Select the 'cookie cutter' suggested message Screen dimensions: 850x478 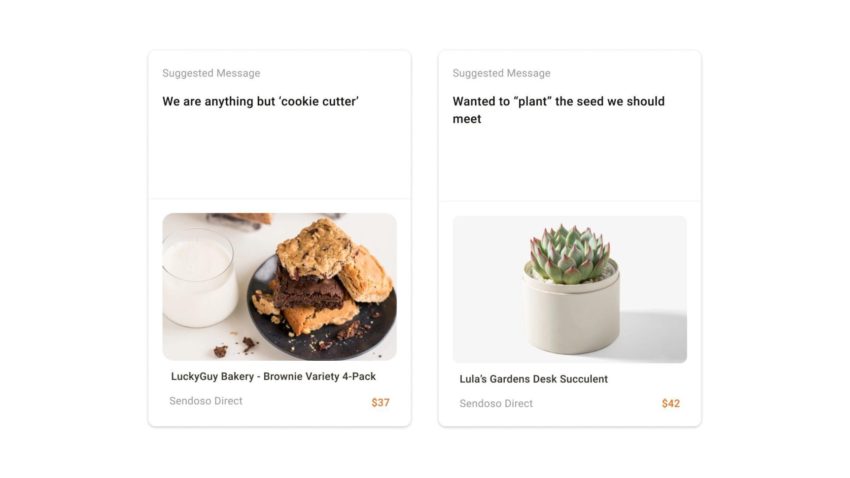point(260,101)
